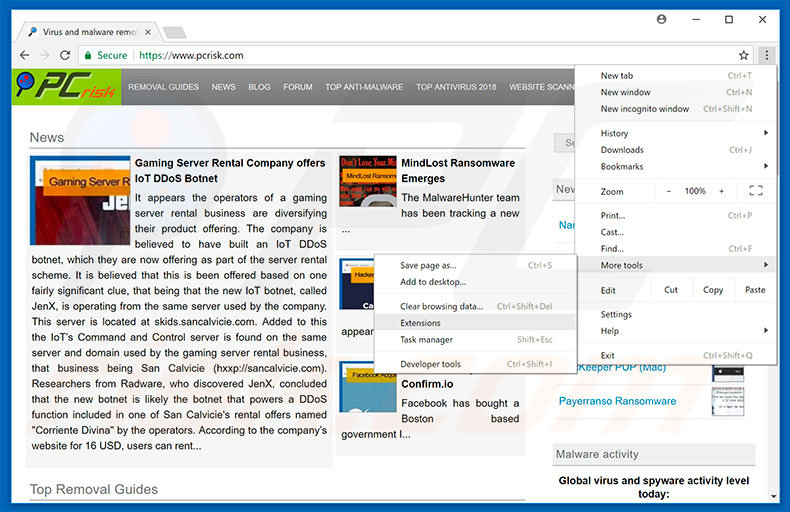Open the Chrome three-dot menu button

(766, 55)
